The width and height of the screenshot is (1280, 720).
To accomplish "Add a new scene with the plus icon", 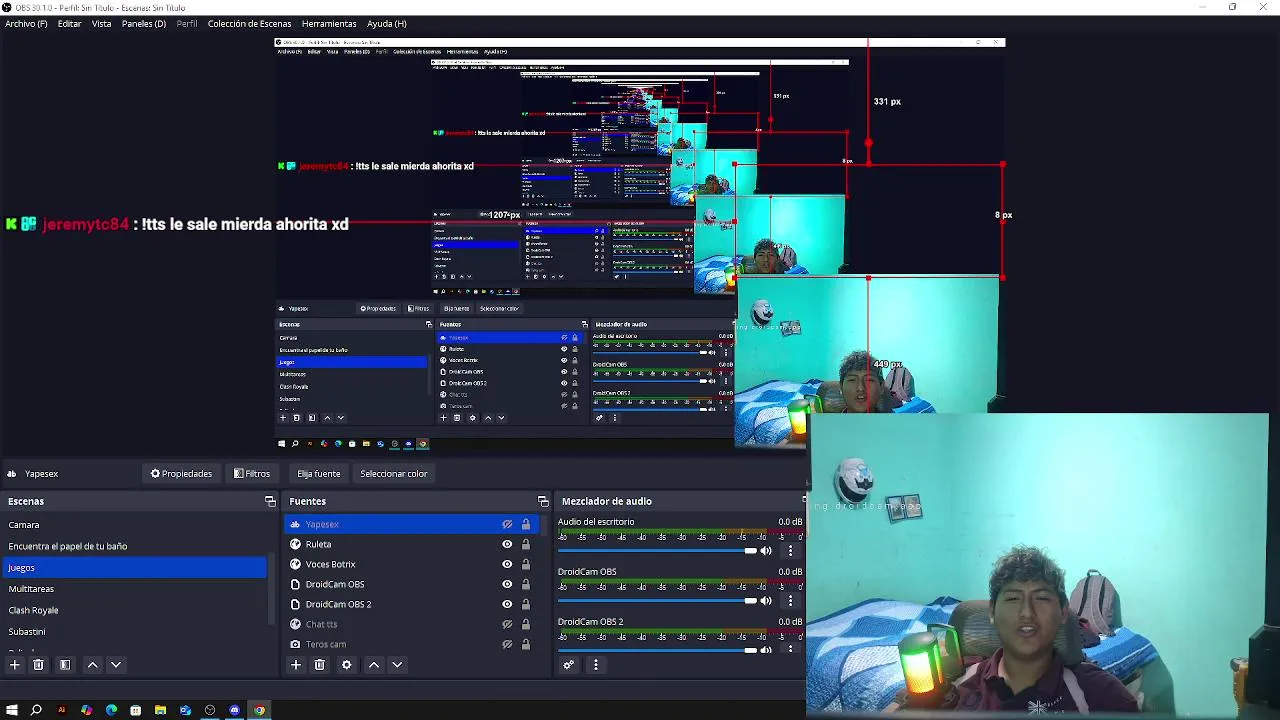I will click(15, 665).
